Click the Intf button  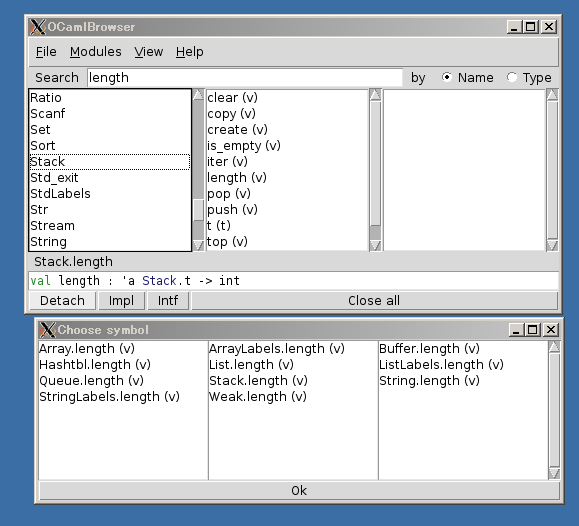coord(168,301)
